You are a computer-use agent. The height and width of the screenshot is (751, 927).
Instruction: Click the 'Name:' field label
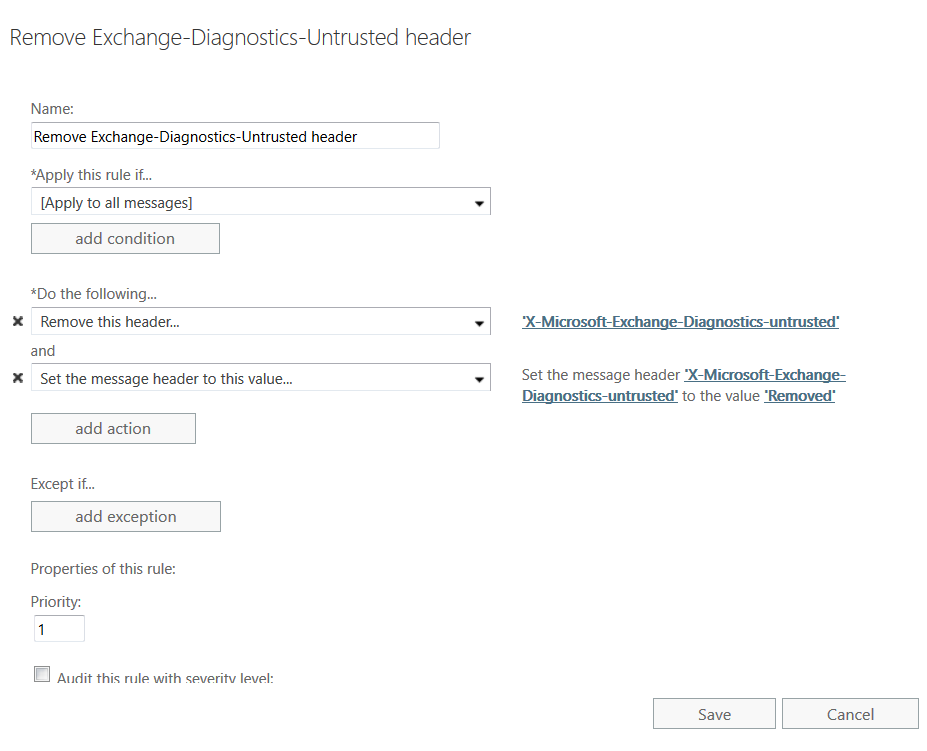click(x=53, y=108)
